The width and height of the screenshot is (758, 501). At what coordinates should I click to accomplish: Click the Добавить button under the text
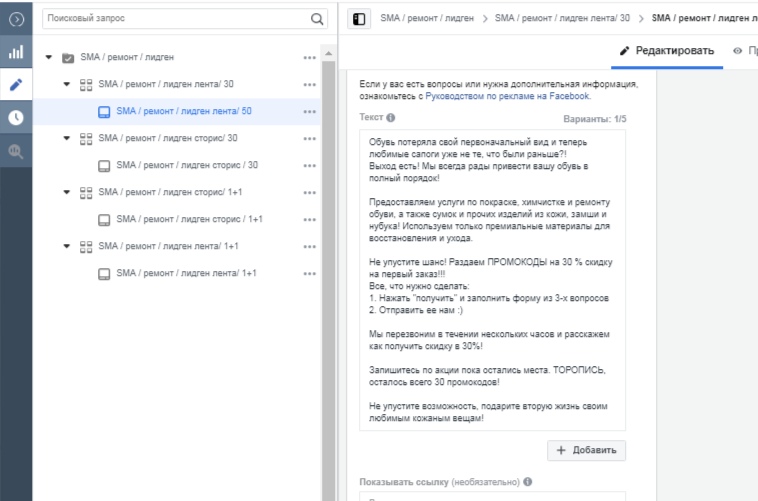586,450
